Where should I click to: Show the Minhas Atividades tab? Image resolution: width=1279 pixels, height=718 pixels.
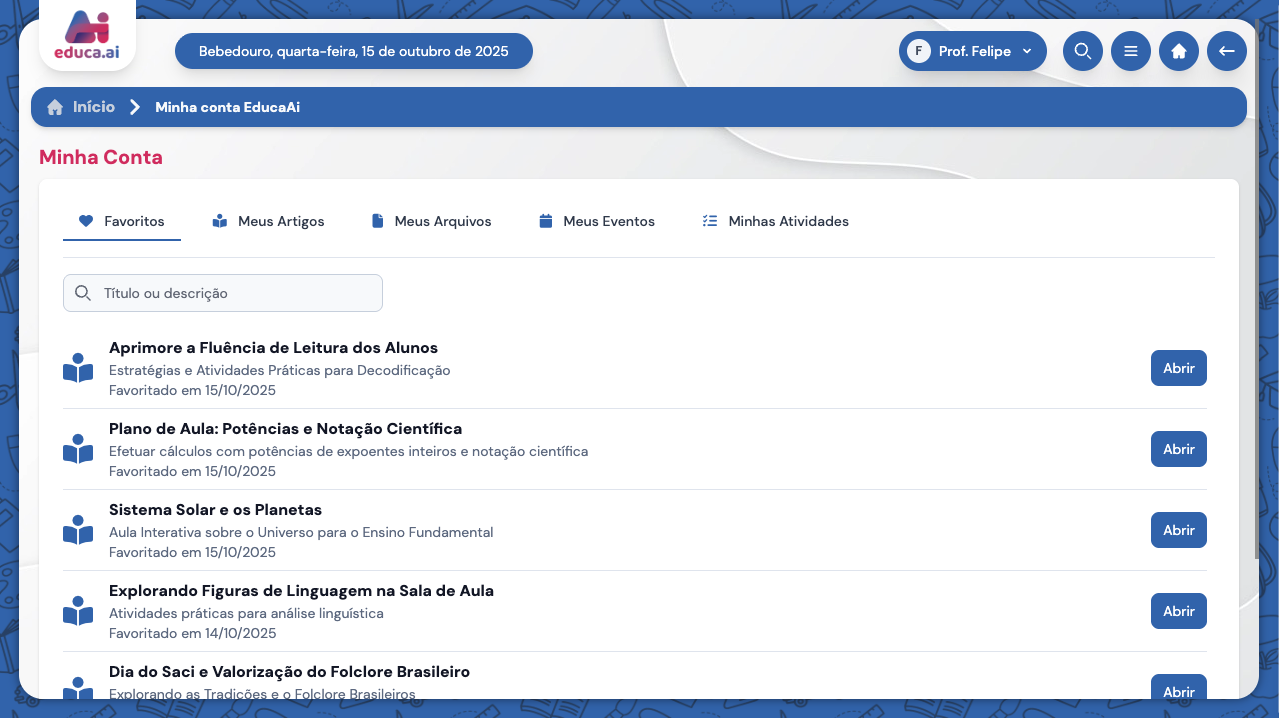tap(775, 221)
